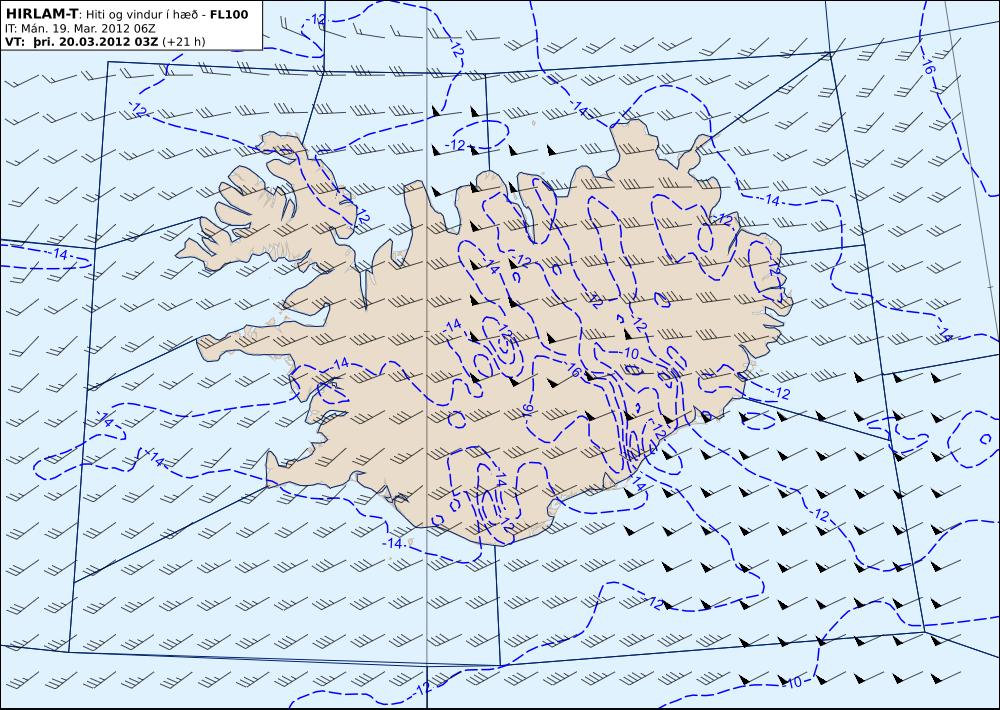The width and height of the screenshot is (1000, 710).
Task: Select the 'Hiti og vindur í hæð' caption
Action: [142, 14]
